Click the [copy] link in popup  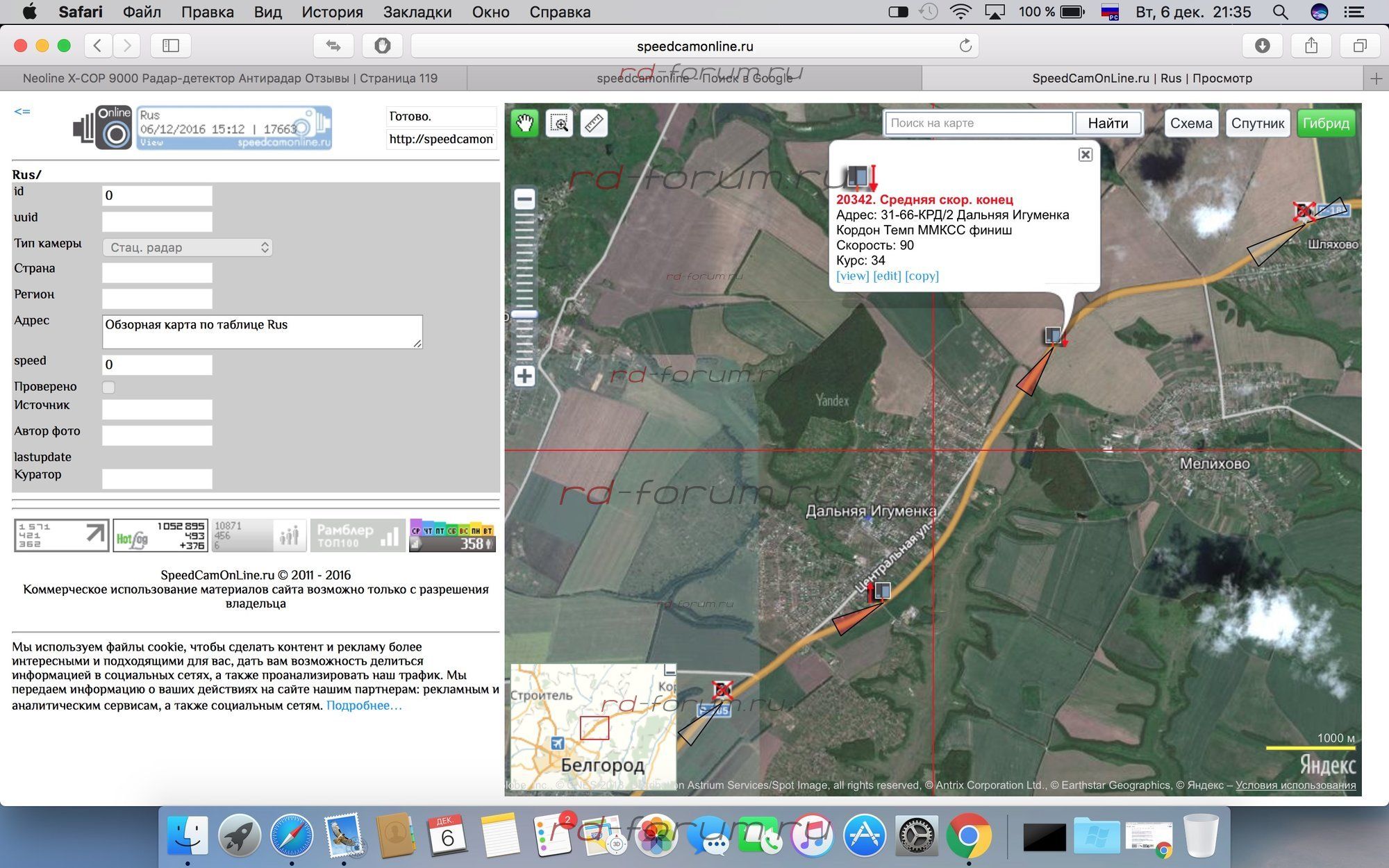pyautogui.click(x=922, y=276)
